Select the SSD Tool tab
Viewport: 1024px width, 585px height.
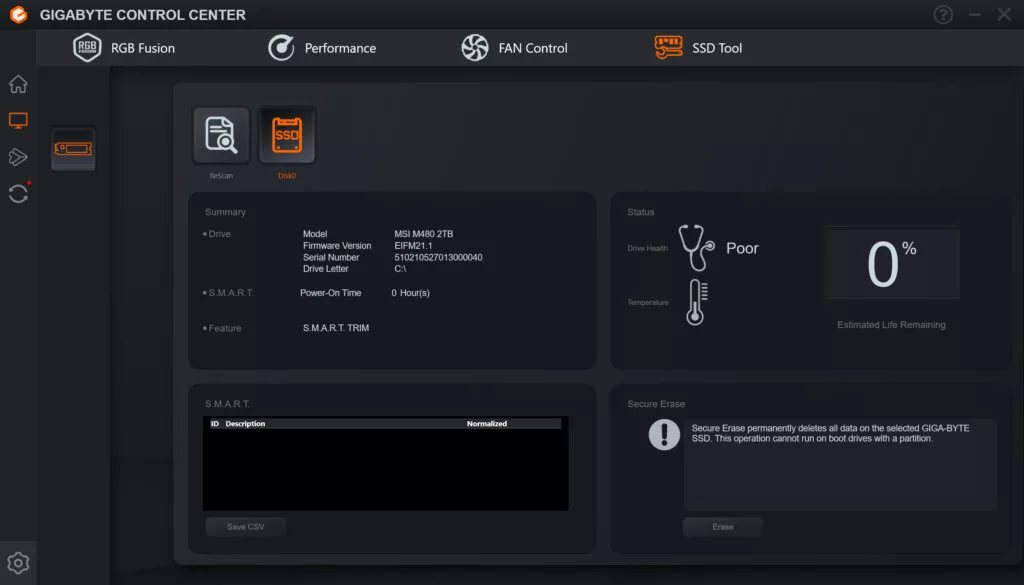[x=698, y=48]
